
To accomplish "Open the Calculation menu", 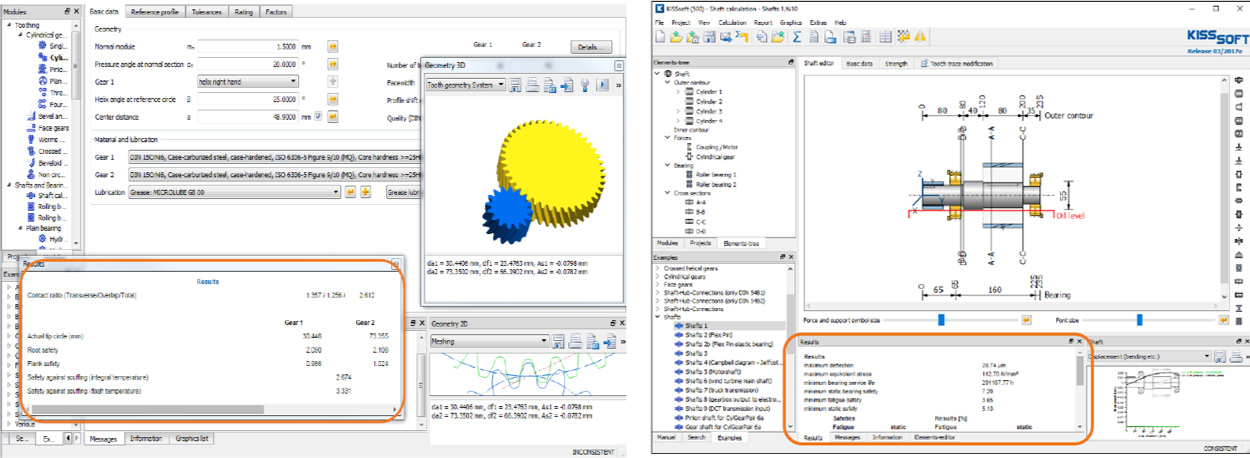I will (732, 22).
